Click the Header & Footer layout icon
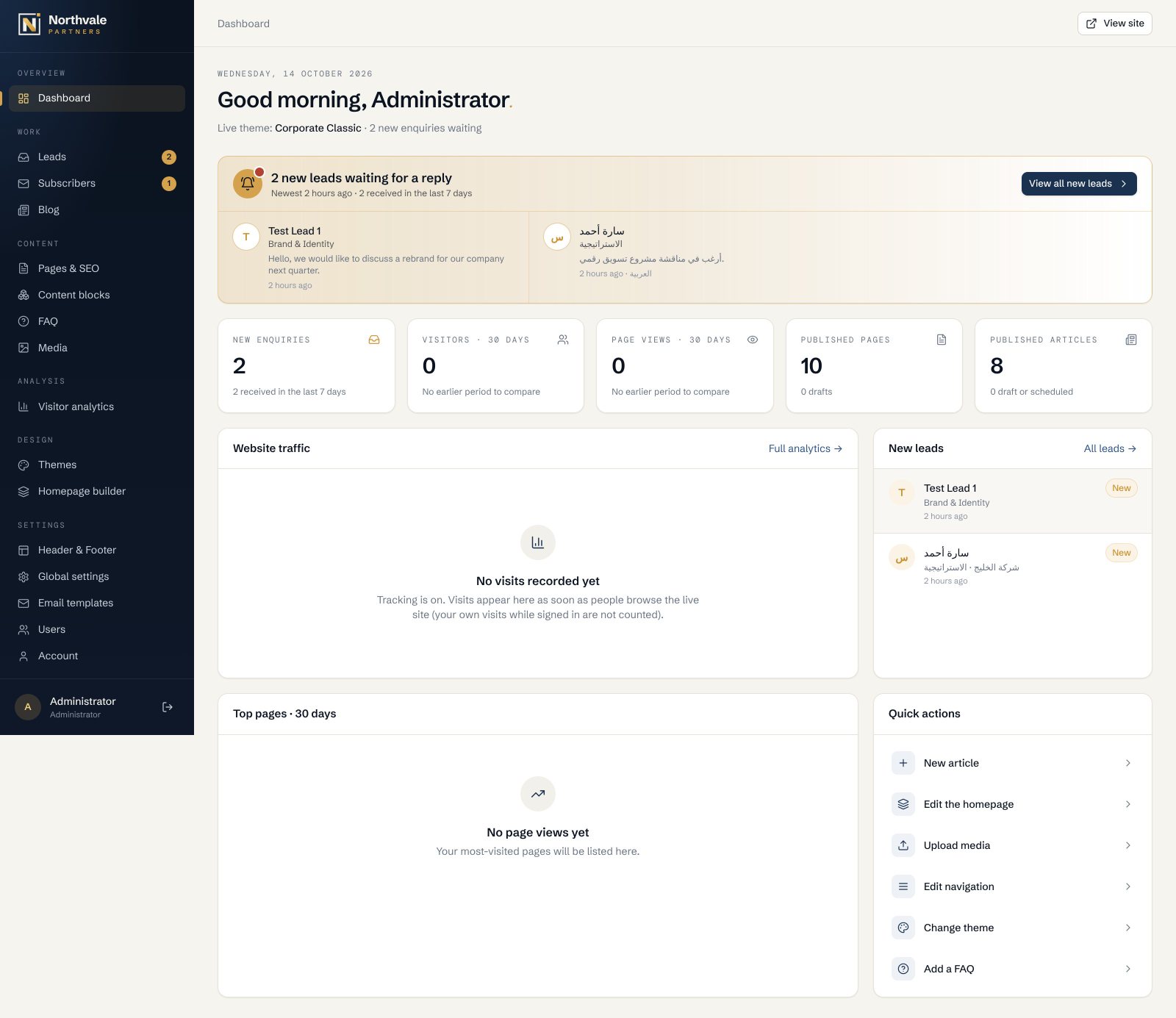The width and height of the screenshot is (1176, 1018). tap(24, 551)
